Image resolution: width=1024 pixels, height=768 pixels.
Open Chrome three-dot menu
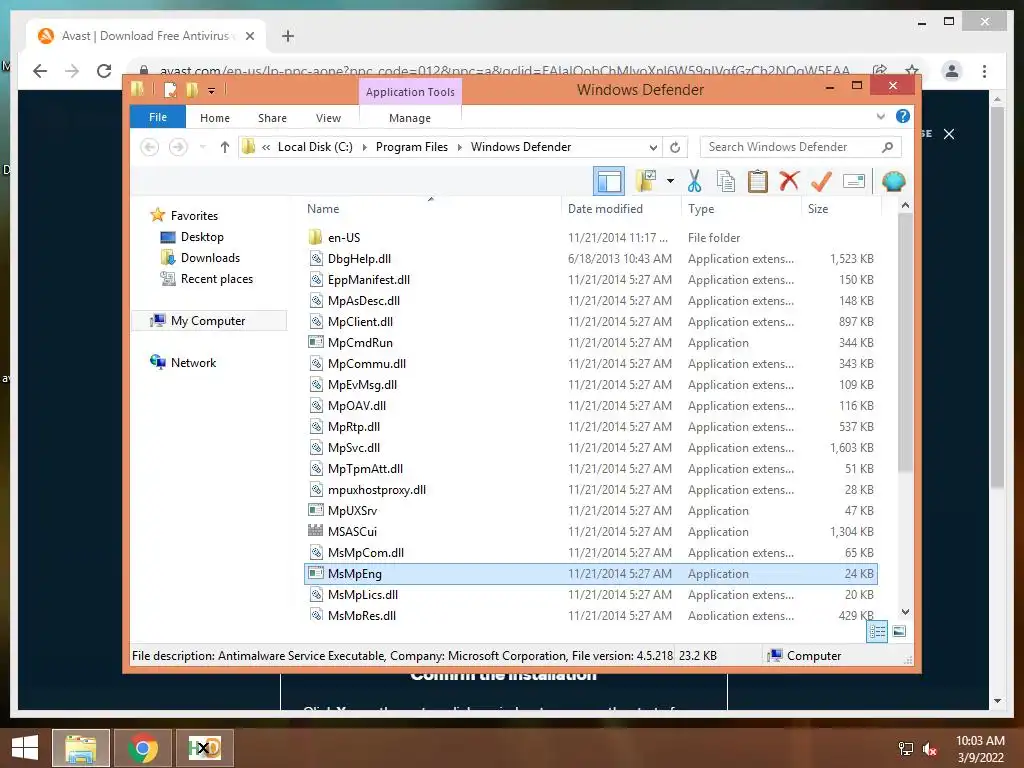984,71
